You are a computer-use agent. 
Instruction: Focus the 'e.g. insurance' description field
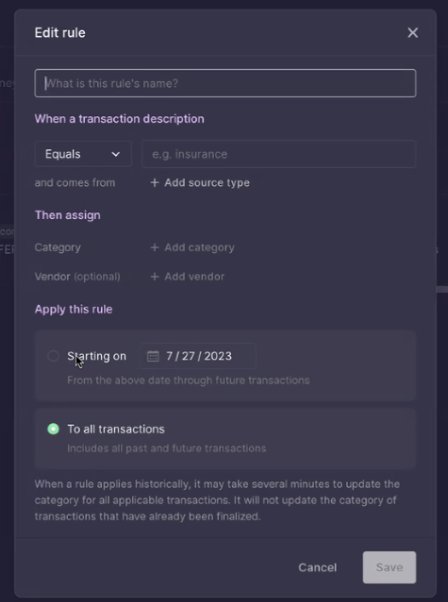click(x=279, y=154)
